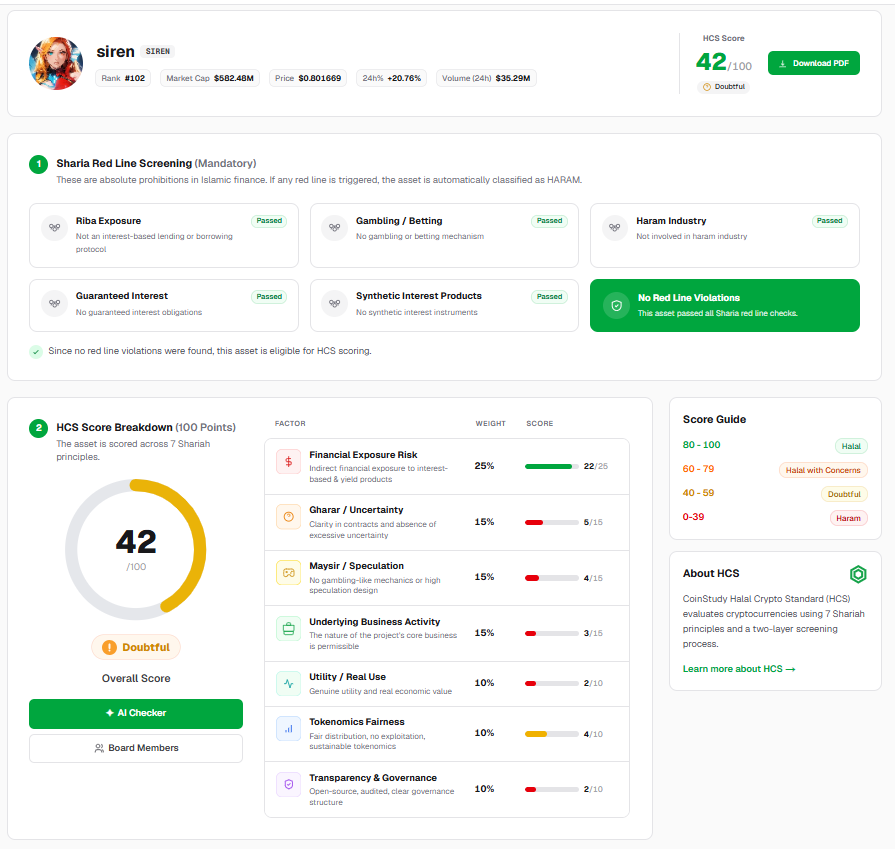The image size is (895, 849).
Task: Click the Halal with Concerns tag
Action: coord(823,470)
